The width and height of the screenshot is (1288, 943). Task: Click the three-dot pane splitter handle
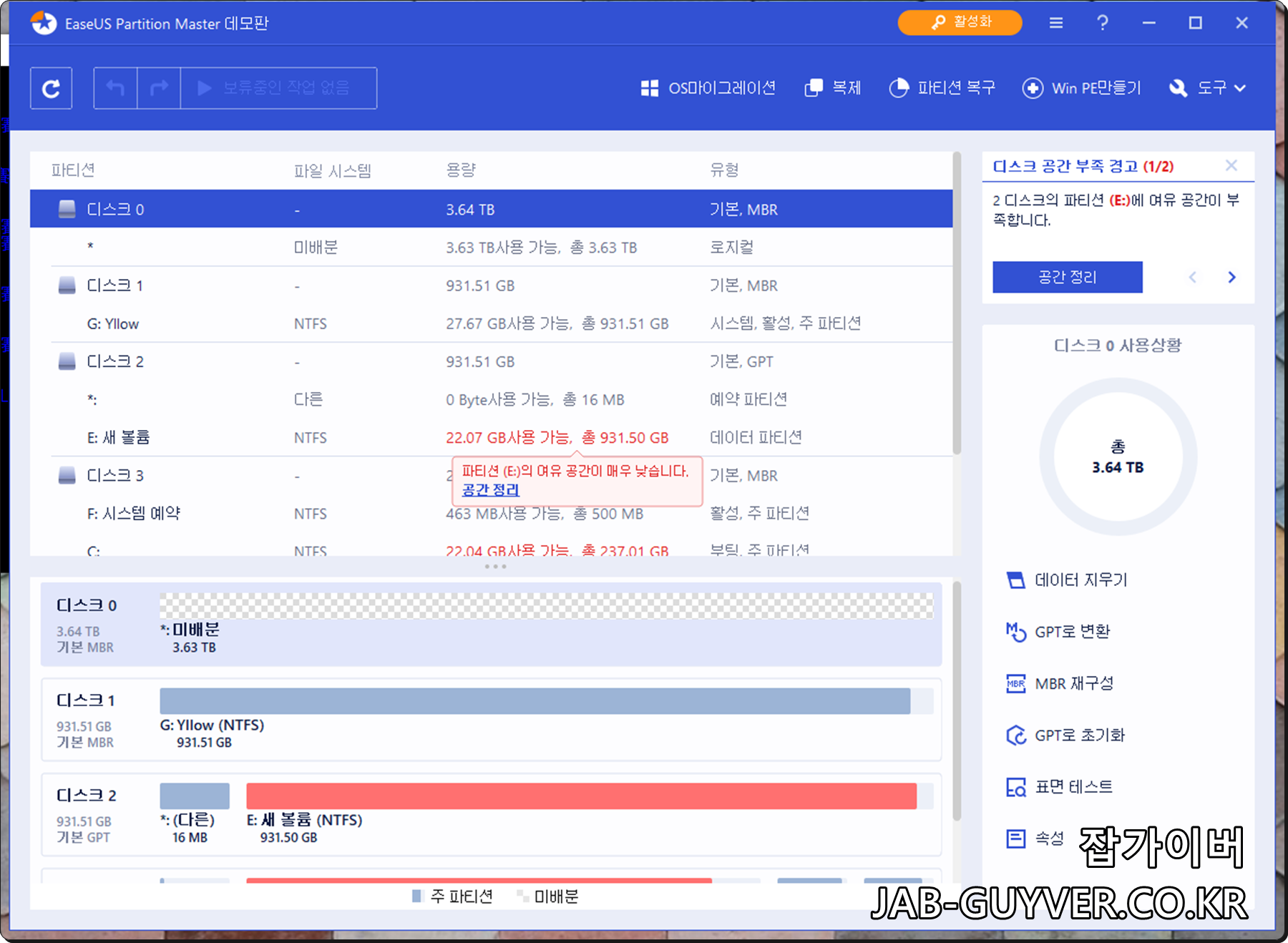[495, 567]
